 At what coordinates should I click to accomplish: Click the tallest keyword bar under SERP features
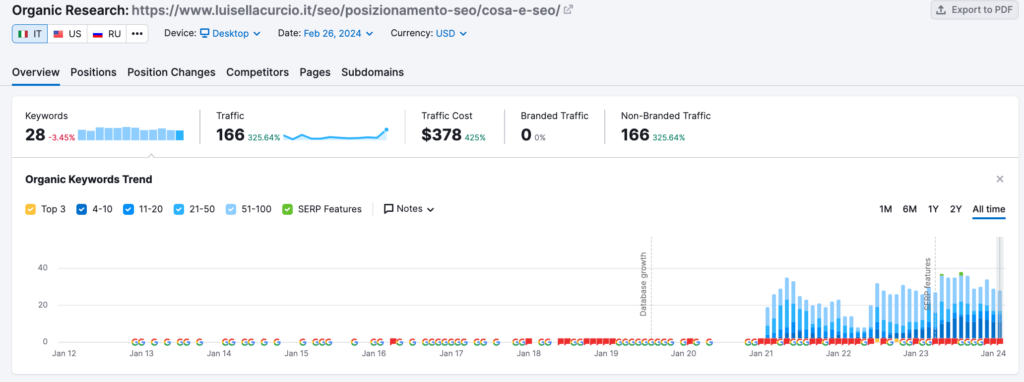pyautogui.click(x=961, y=306)
